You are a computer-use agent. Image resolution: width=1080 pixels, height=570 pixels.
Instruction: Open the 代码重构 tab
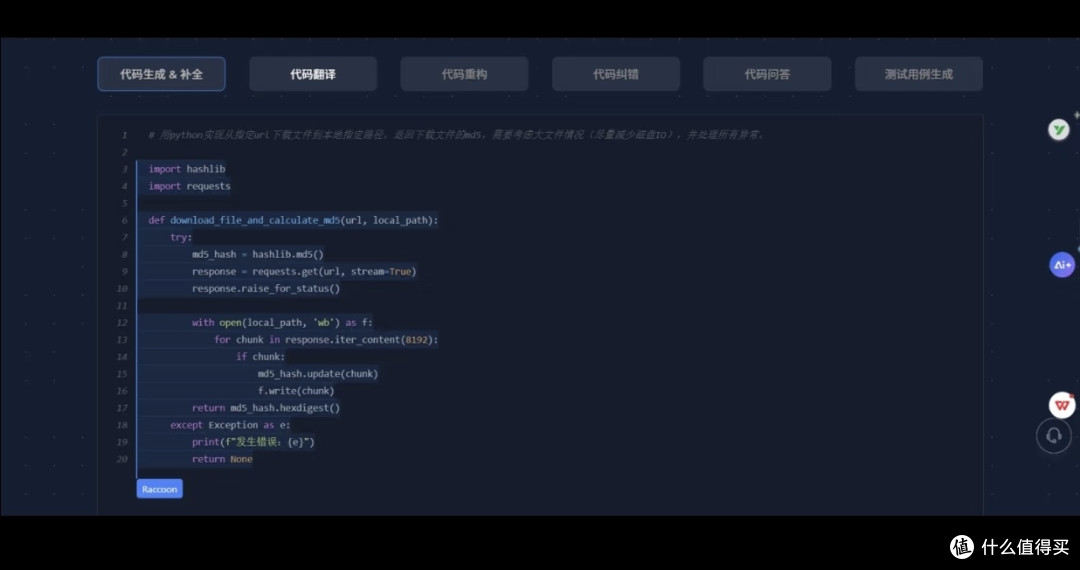(x=464, y=74)
